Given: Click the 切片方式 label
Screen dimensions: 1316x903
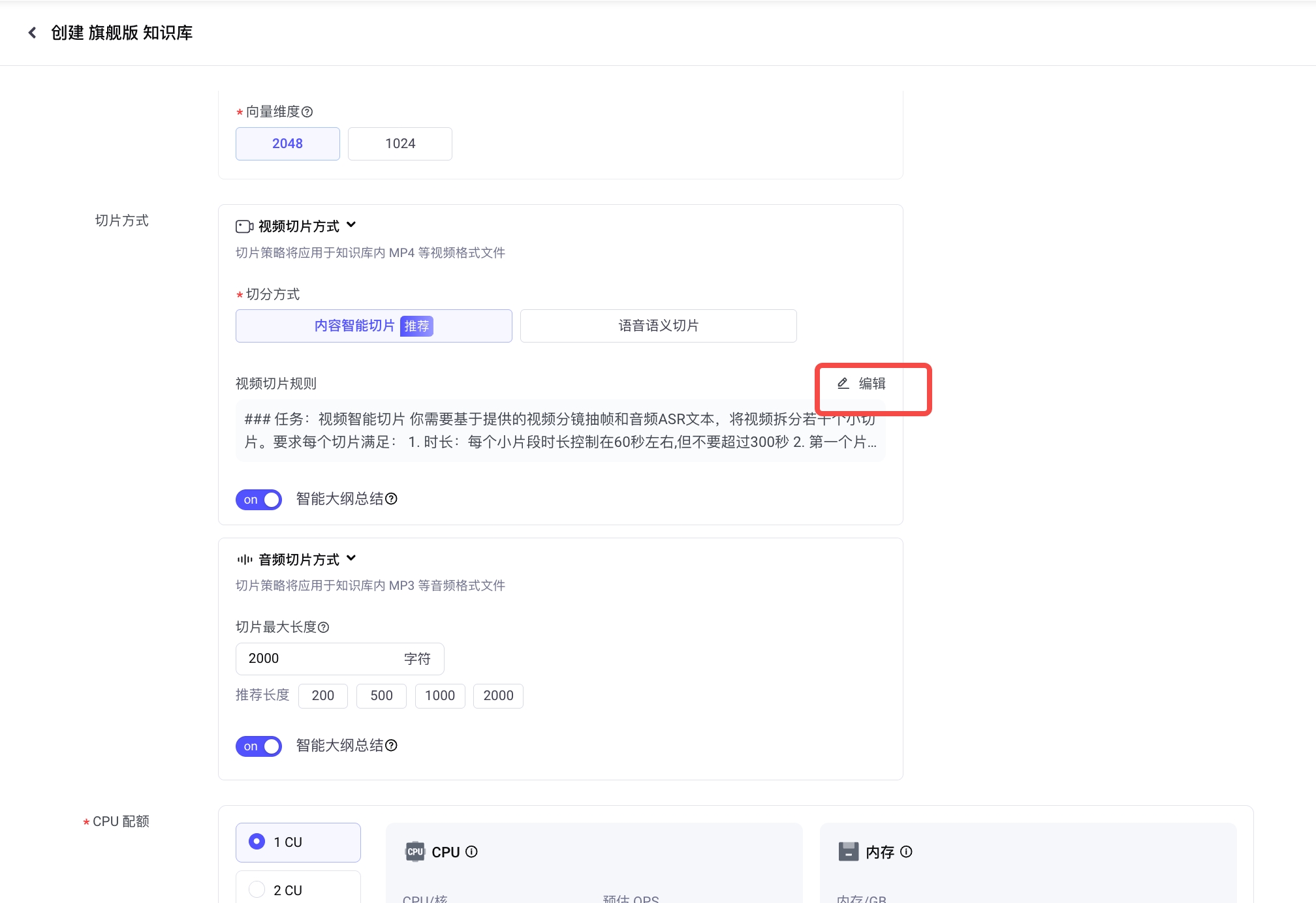Looking at the screenshot, I should 122,221.
